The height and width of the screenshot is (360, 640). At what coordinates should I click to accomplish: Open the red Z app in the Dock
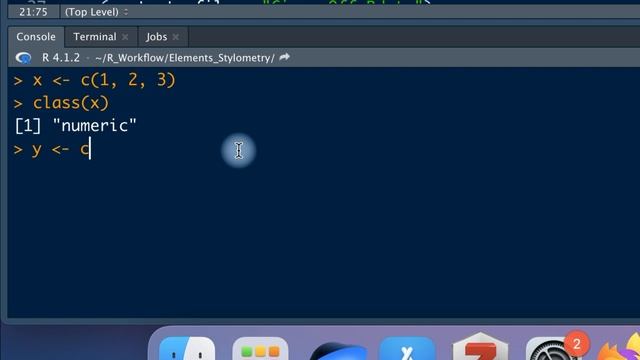tap(480, 347)
